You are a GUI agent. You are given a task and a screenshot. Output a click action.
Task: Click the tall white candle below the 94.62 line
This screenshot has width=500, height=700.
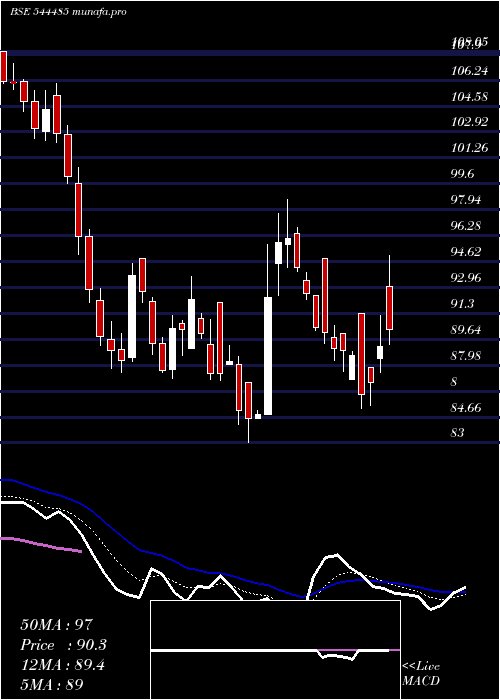(268, 356)
